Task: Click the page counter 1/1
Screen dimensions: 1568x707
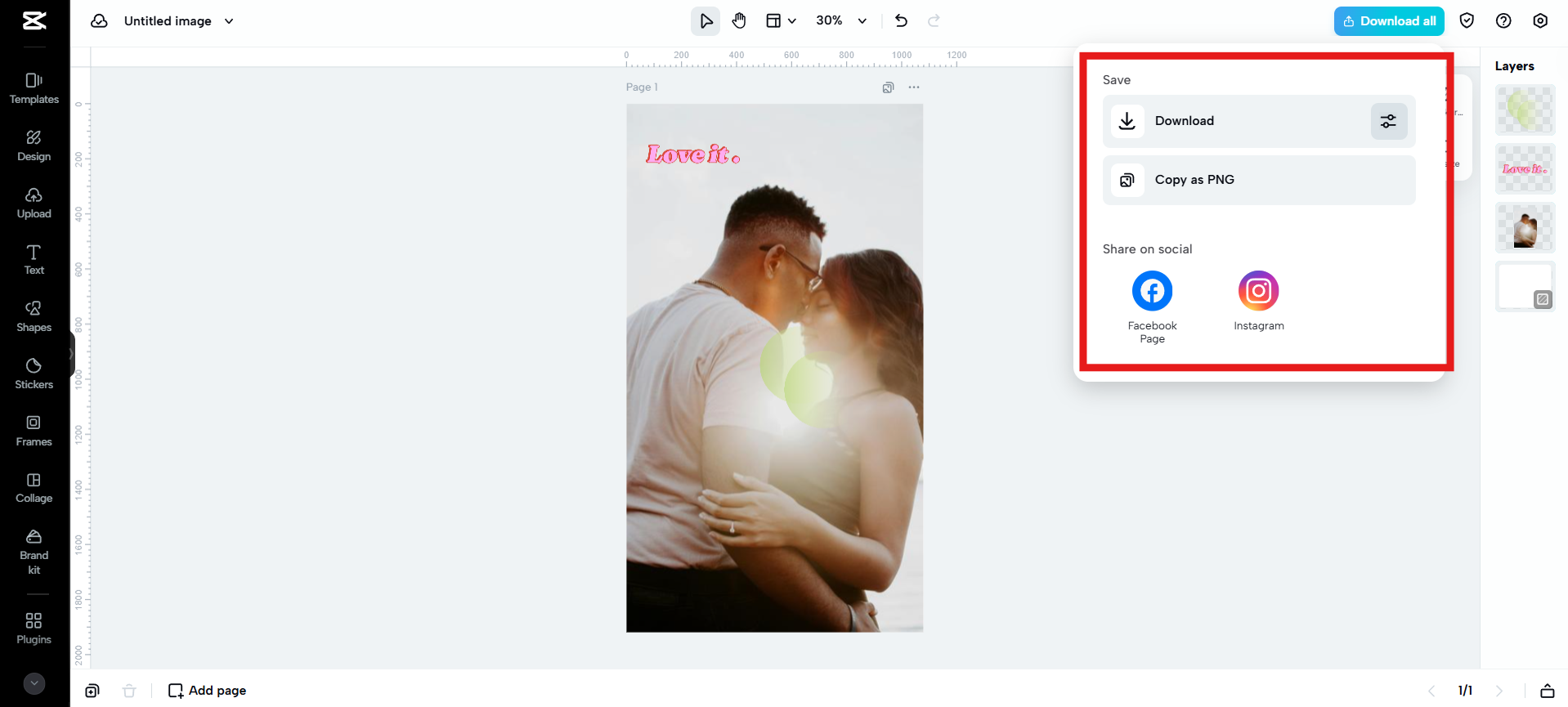Action: 1465,691
